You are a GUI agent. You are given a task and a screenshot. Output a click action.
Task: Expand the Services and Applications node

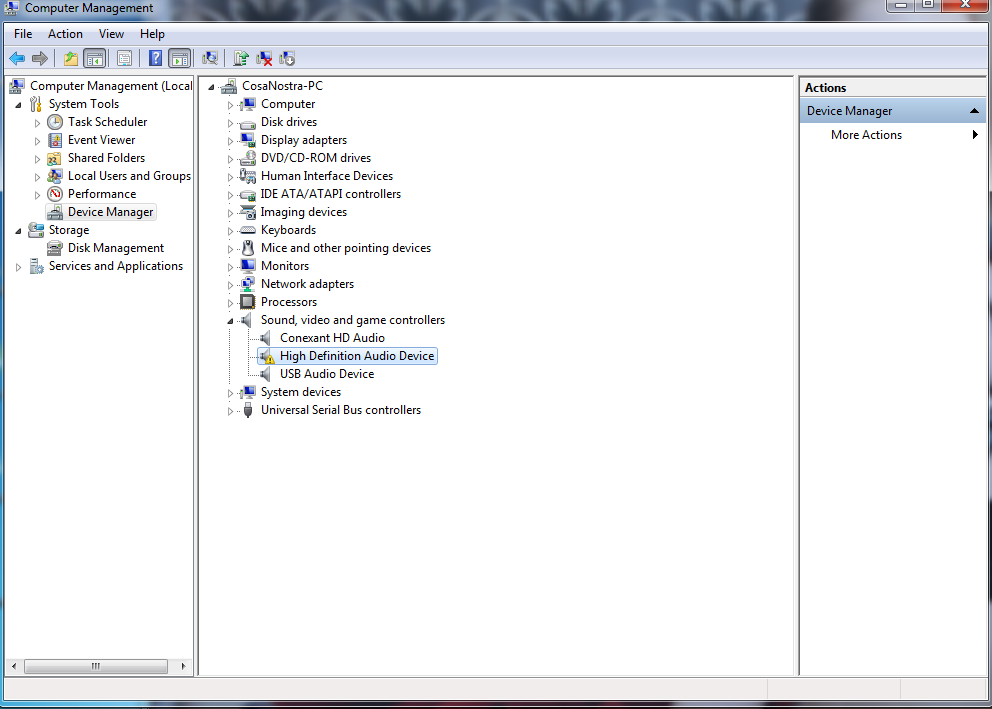17,265
